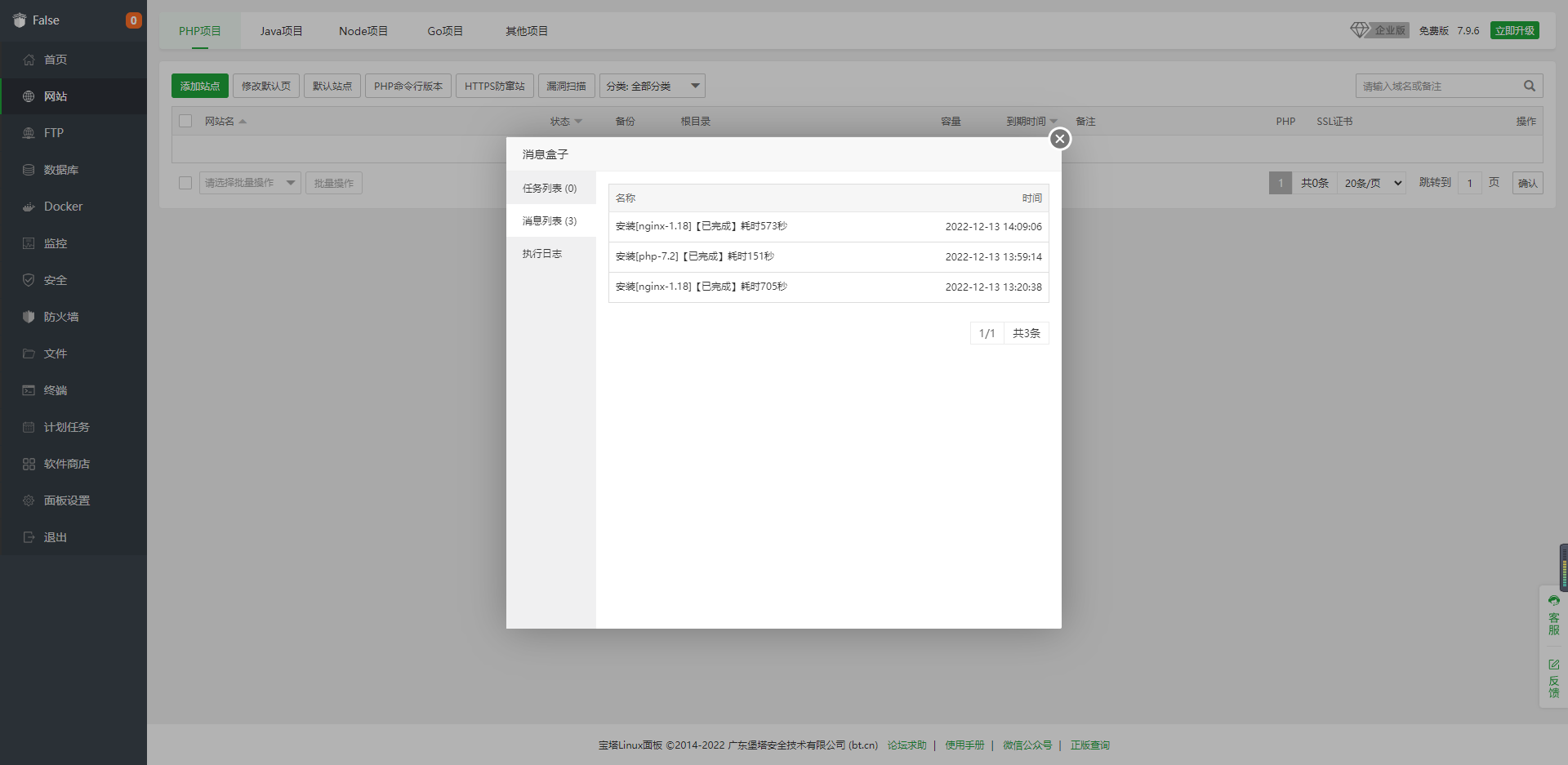Viewport: 1568px width, 765px height.
Task: Click the PHP命令行版本 button
Action: 408,86
